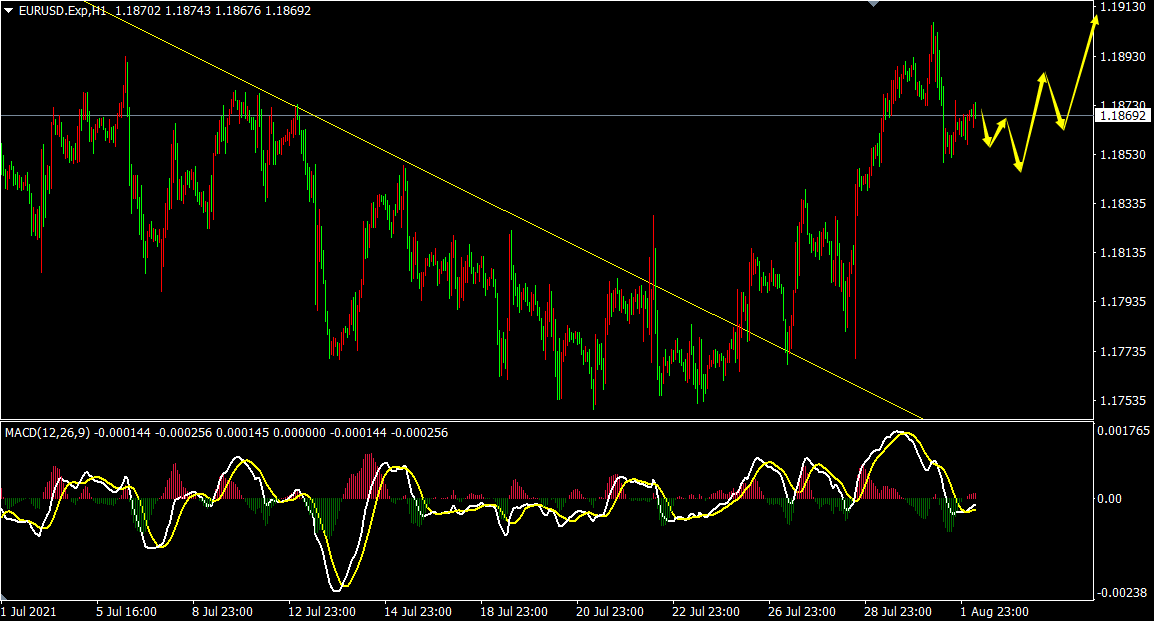The height and width of the screenshot is (621, 1154).
Task: Click the 14 Jul 23:00 time label
Action: point(418,611)
